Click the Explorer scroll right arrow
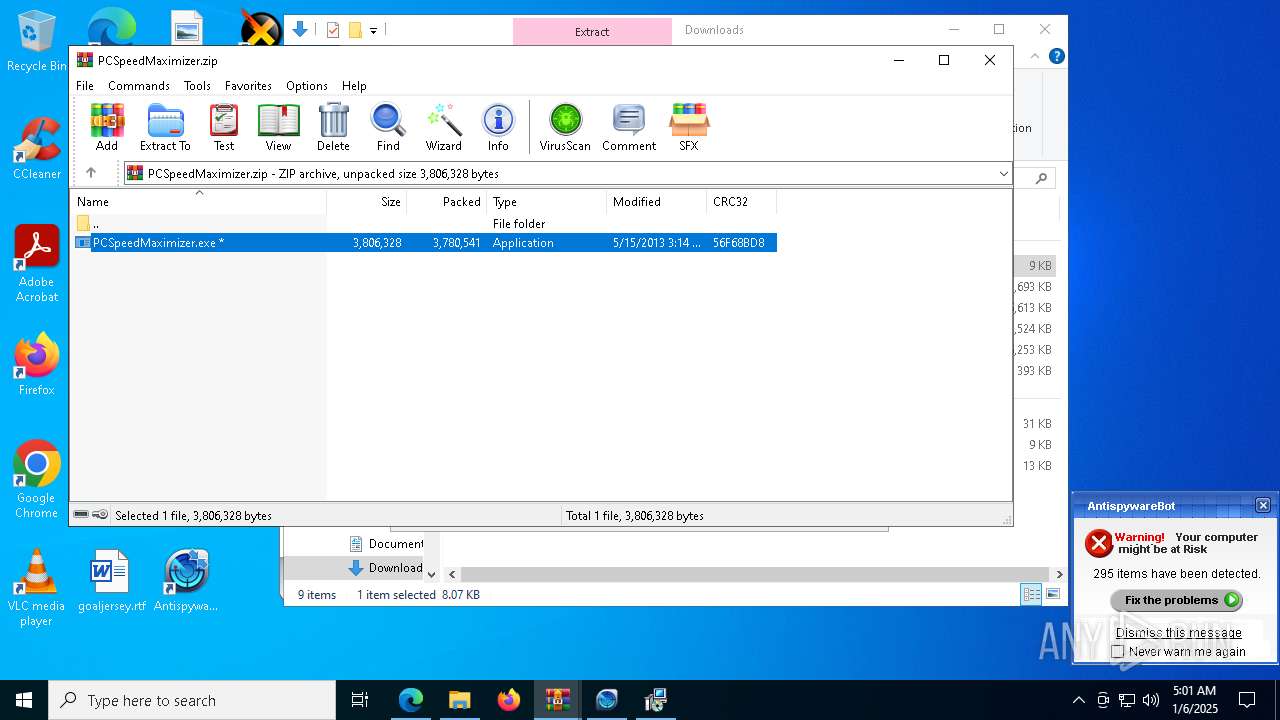 1059,574
